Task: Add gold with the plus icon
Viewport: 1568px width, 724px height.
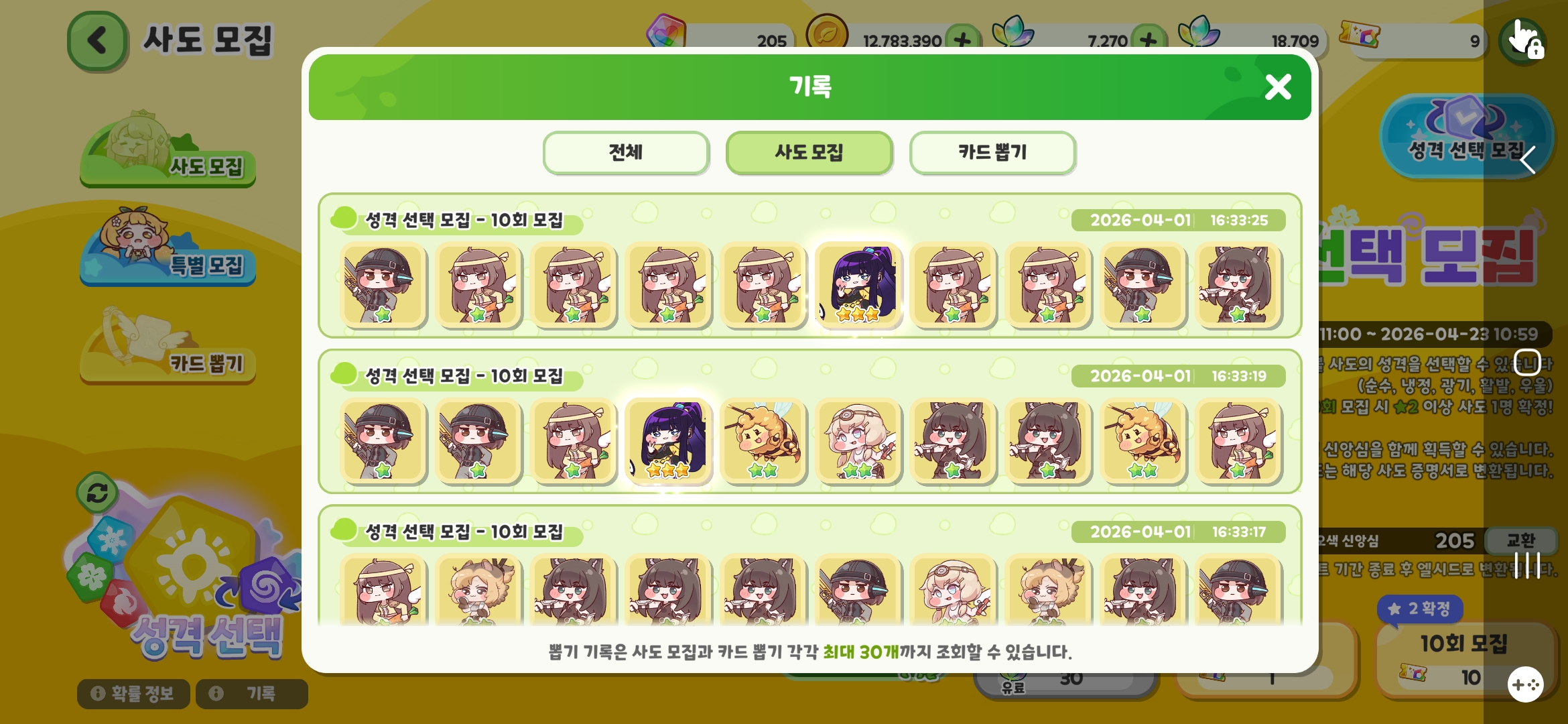Action: [x=963, y=40]
